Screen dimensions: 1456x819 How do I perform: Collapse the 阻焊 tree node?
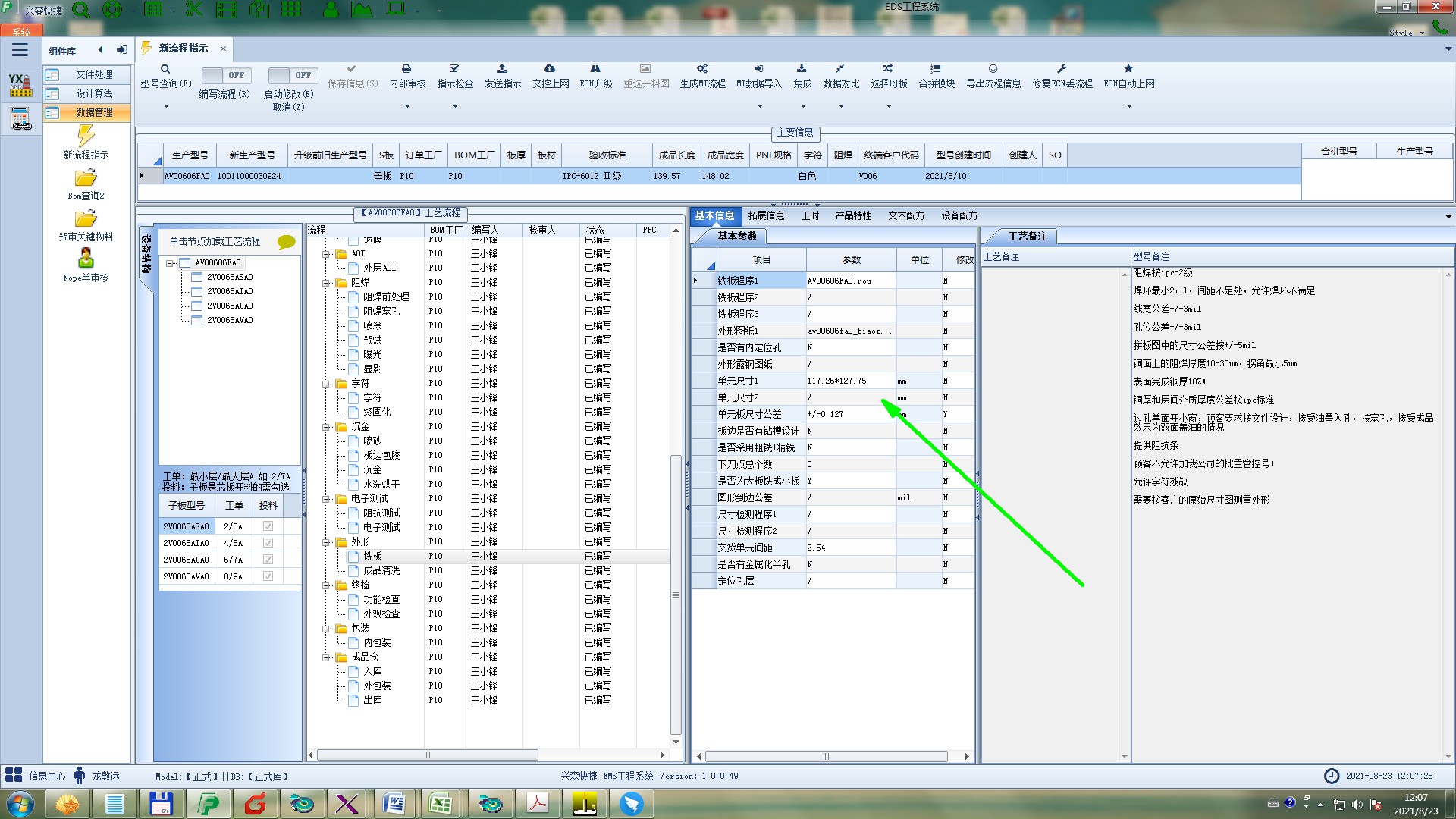(326, 283)
